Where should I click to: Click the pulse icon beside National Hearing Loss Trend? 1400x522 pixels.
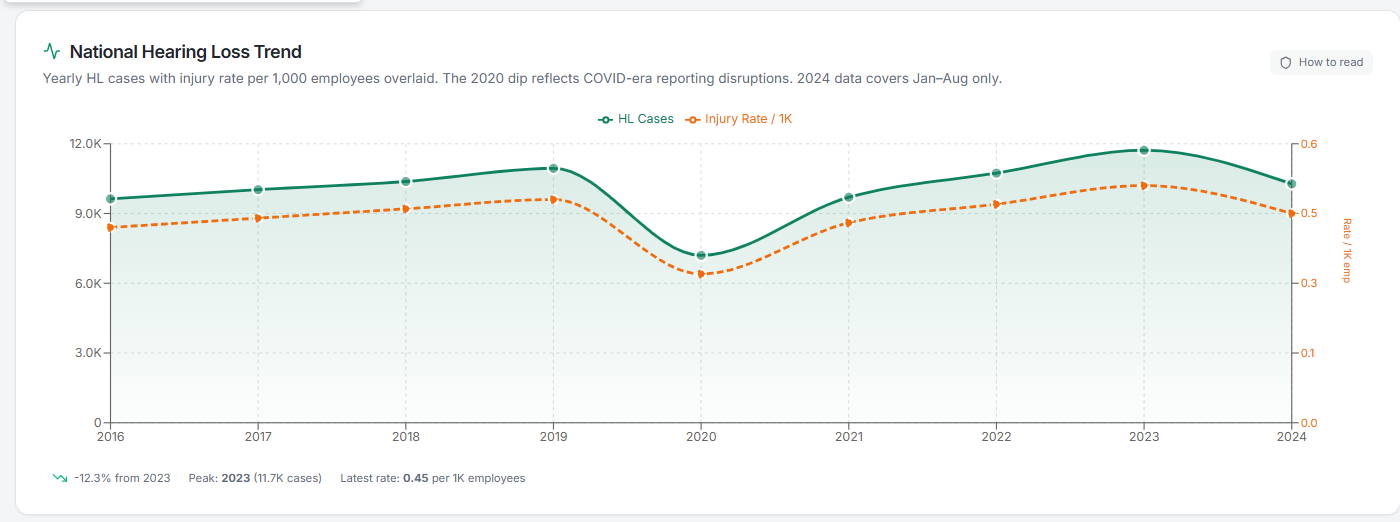[x=52, y=51]
